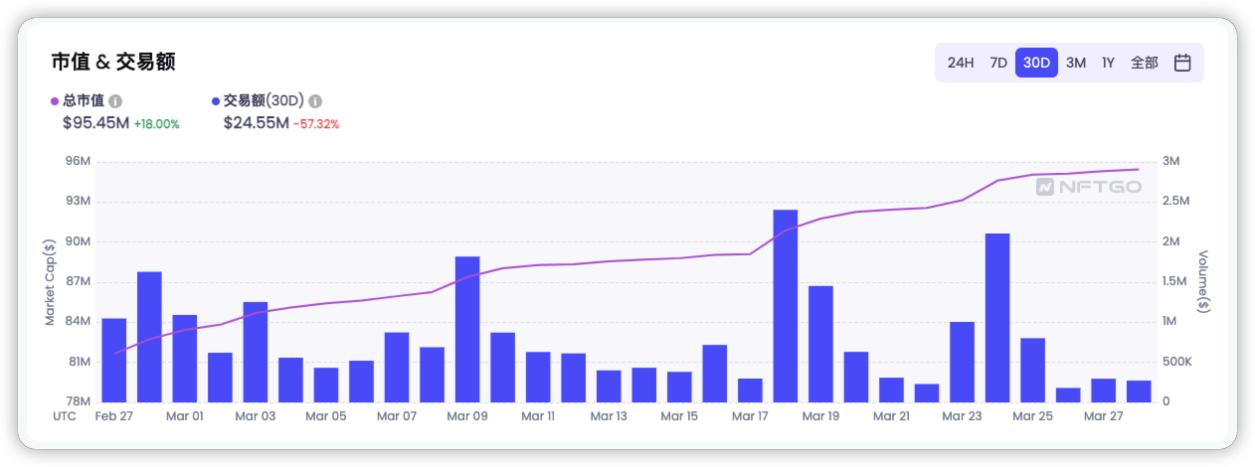Show the 全部 full history range

point(1144,62)
